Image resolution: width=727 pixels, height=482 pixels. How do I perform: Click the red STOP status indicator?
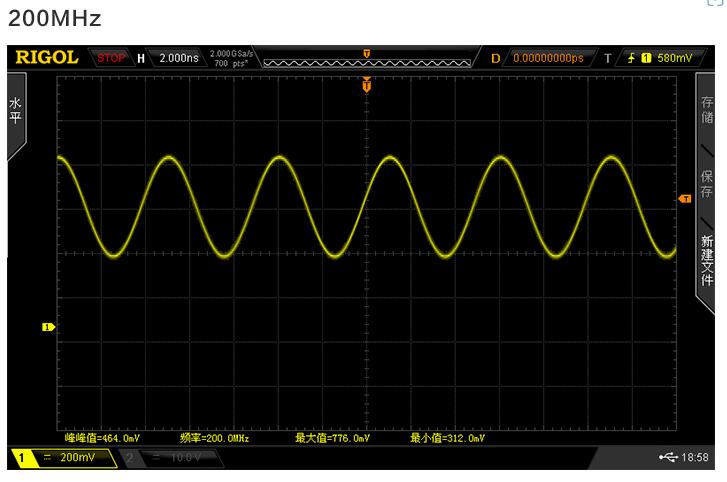pos(111,58)
